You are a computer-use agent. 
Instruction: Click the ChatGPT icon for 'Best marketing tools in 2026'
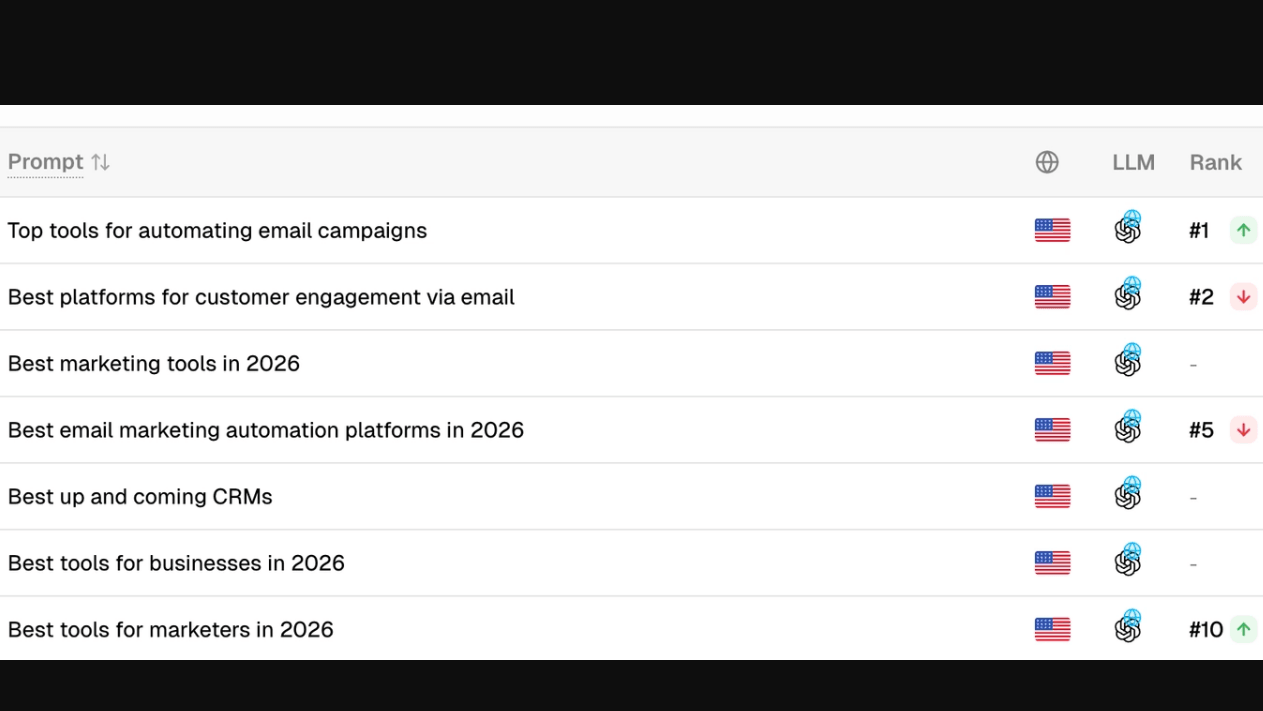[x=1129, y=362]
